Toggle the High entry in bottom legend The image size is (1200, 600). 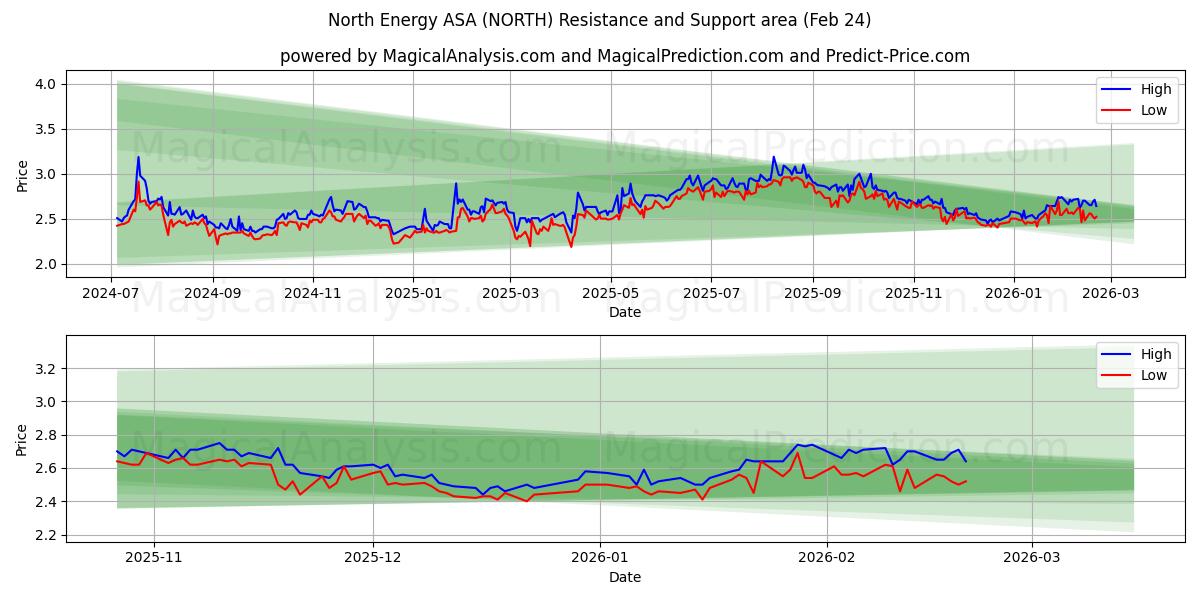(x=1157, y=353)
